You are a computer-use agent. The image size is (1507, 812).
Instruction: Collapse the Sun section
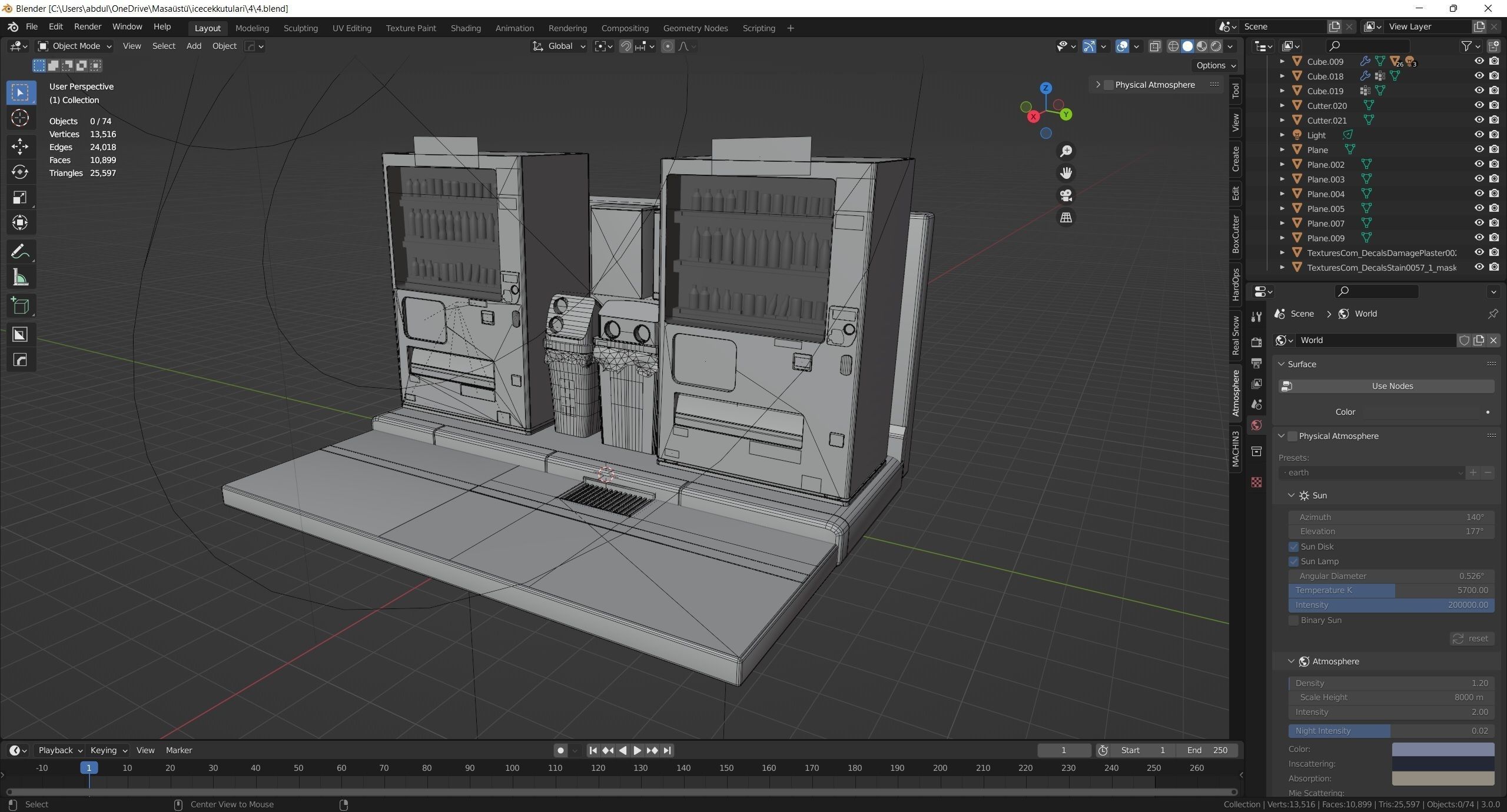pos(1291,495)
